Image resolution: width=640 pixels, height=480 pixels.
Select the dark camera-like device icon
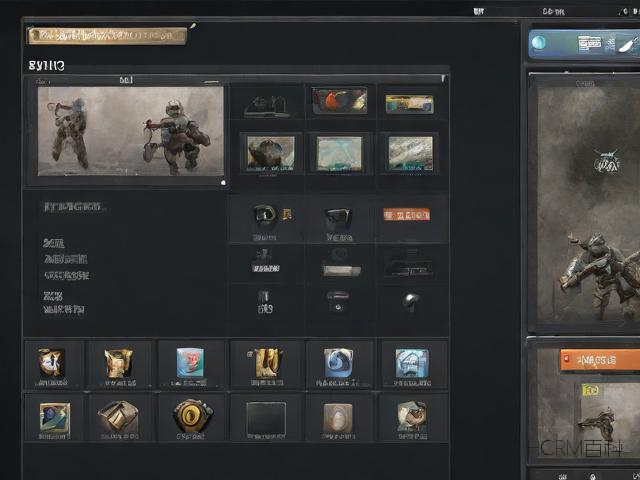point(338,301)
